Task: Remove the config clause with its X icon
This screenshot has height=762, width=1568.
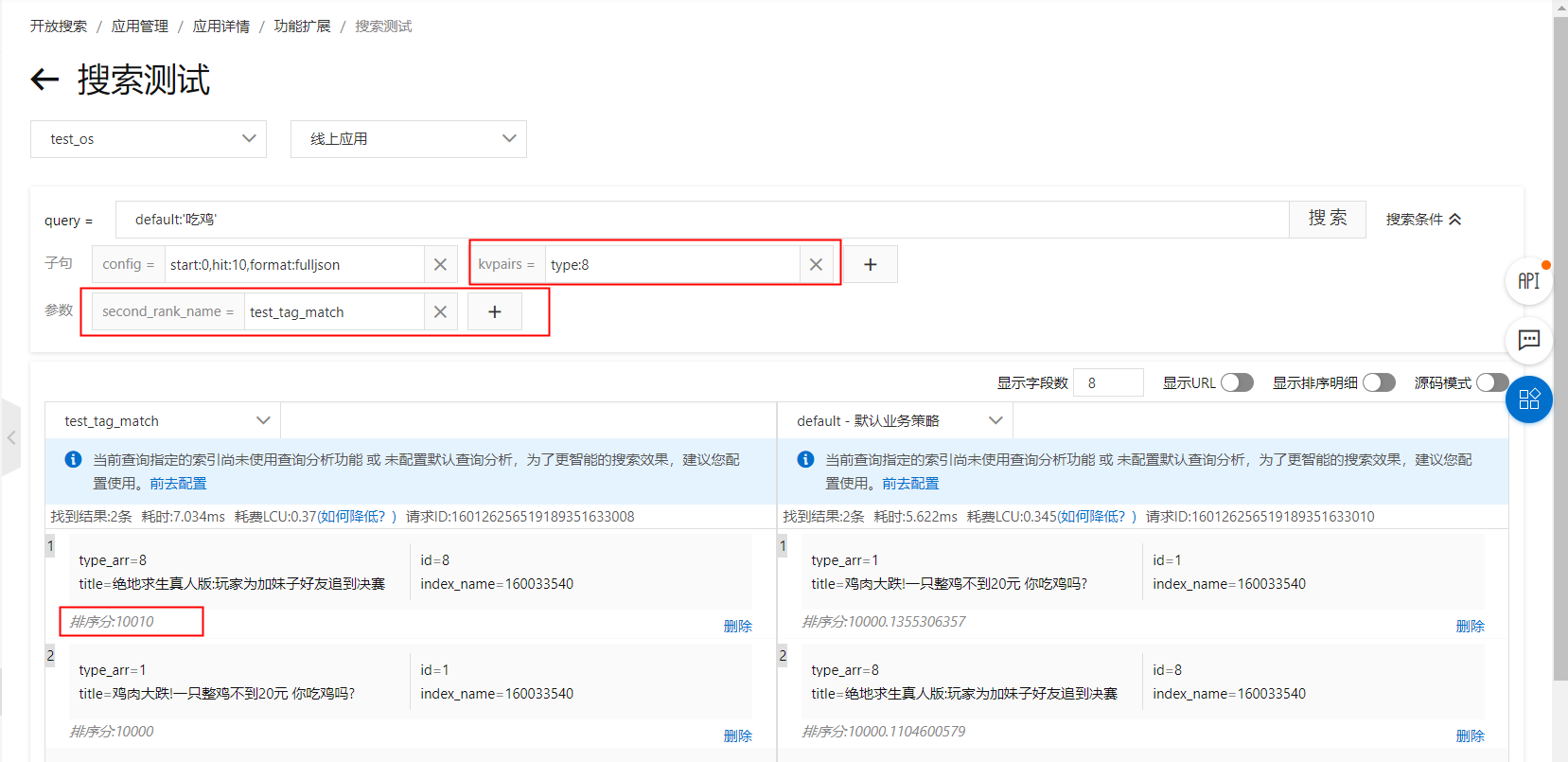Action: (x=440, y=265)
